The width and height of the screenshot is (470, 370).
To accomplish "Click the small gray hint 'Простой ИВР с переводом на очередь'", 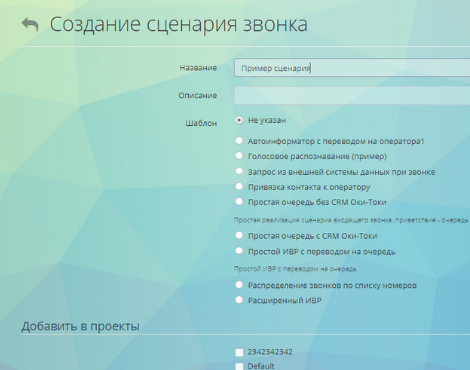I will [295, 269].
